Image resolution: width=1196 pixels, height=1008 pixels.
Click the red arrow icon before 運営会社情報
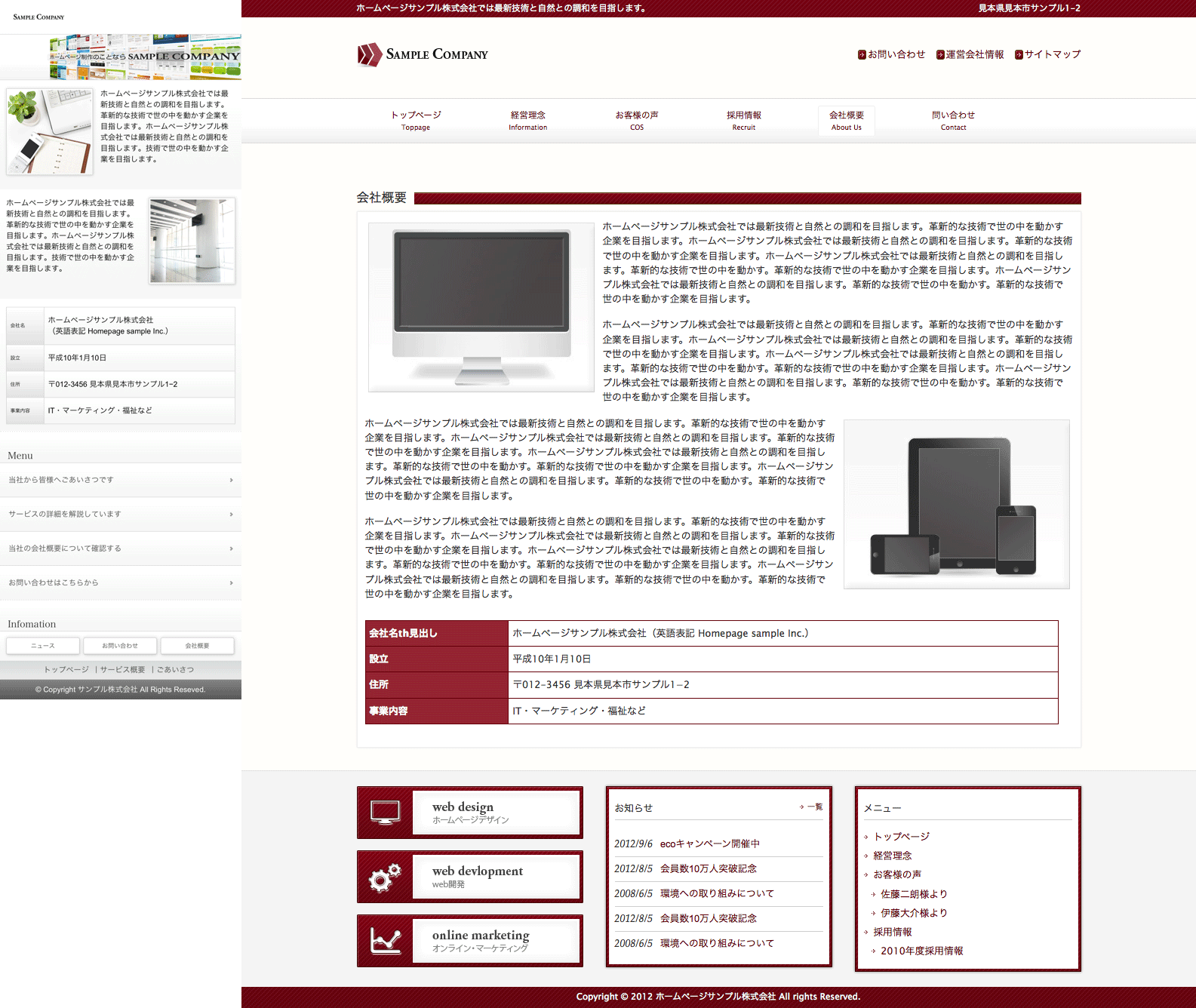(x=940, y=55)
